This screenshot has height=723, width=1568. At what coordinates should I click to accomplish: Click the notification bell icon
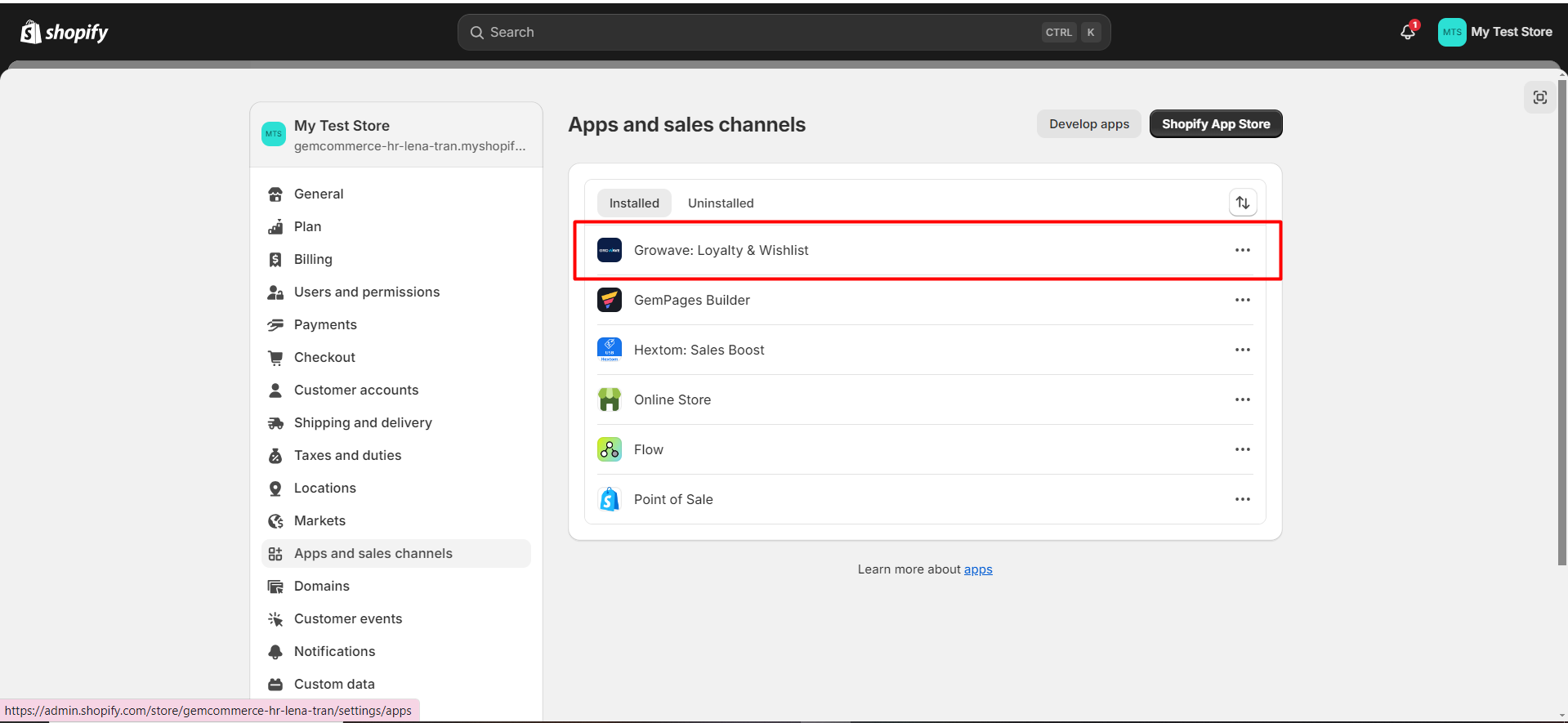tap(1407, 33)
